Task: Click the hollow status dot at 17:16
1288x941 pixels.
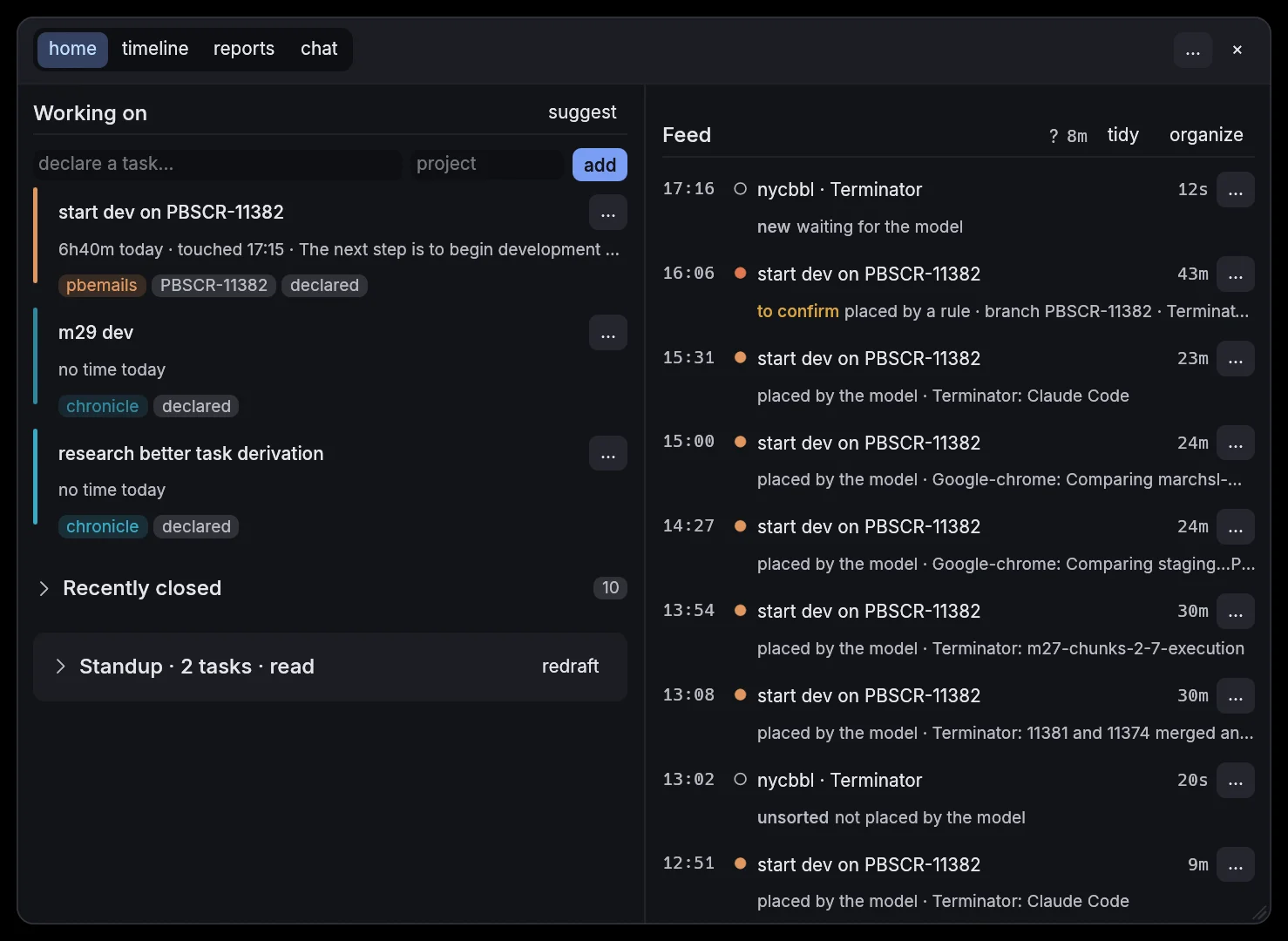Action: 740,188
